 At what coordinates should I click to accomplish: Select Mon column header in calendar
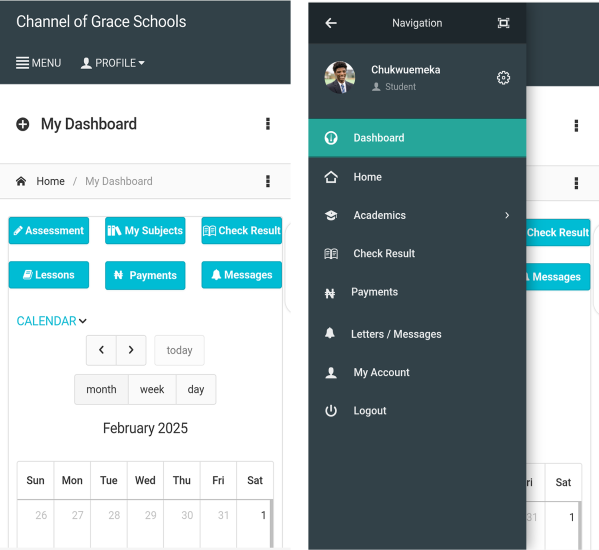(x=72, y=480)
